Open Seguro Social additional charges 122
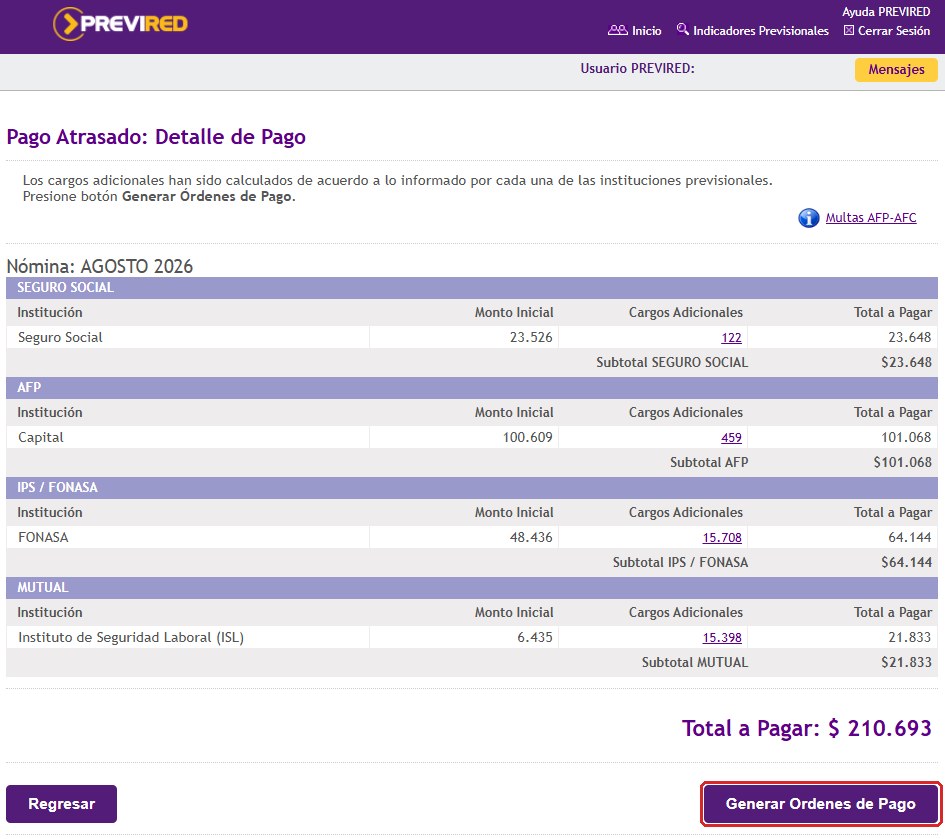 pyautogui.click(x=731, y=338)
